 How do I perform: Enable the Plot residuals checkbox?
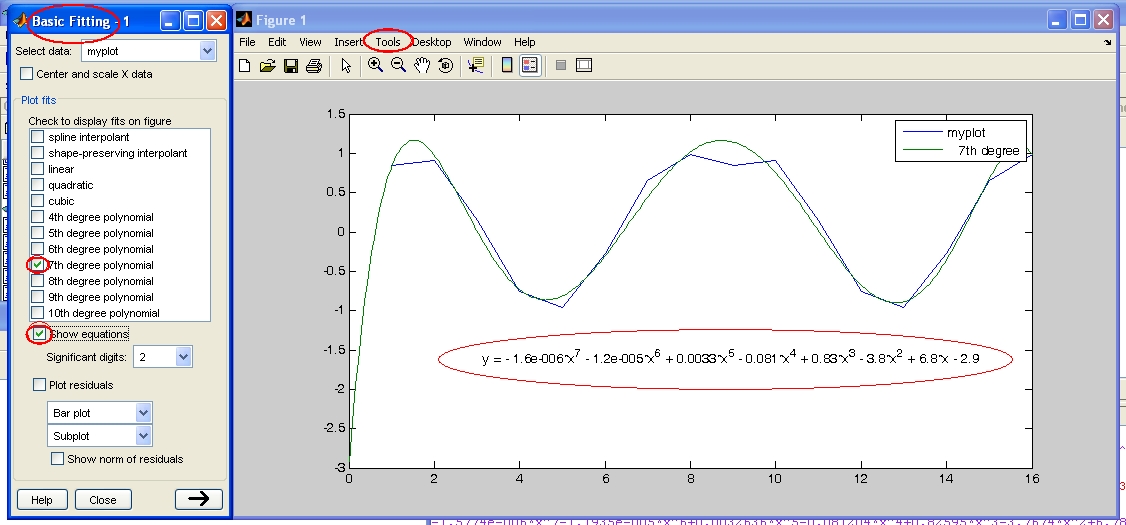[x=40, y=385]
